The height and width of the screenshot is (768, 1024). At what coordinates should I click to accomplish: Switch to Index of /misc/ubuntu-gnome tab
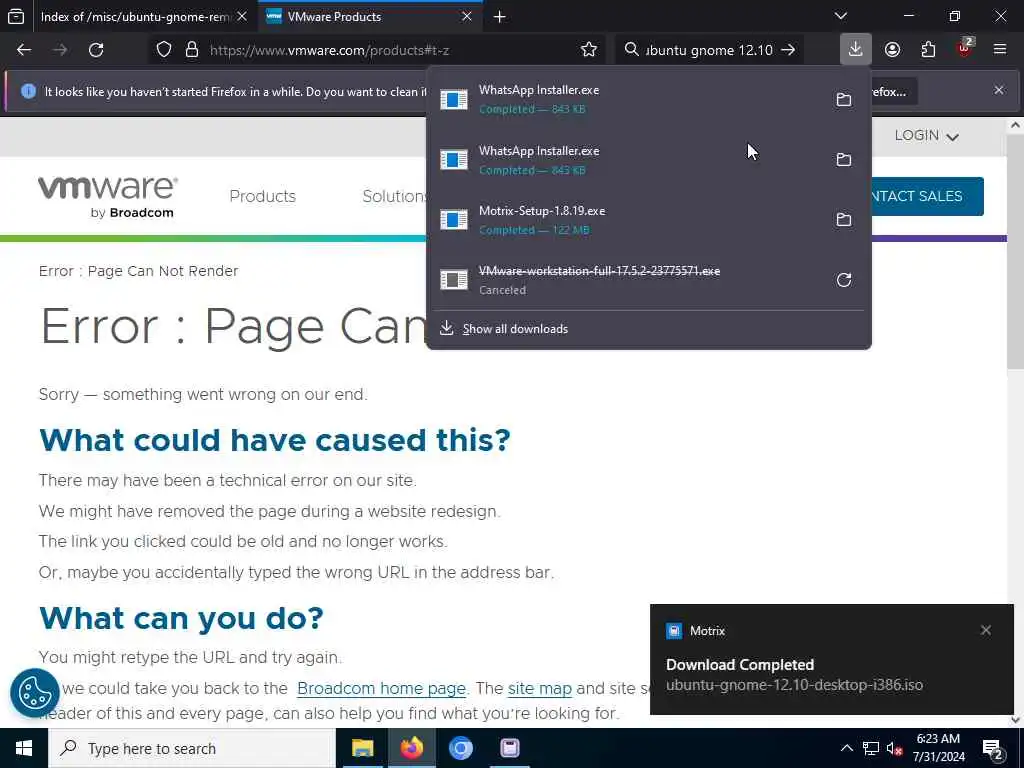point(129,16)
